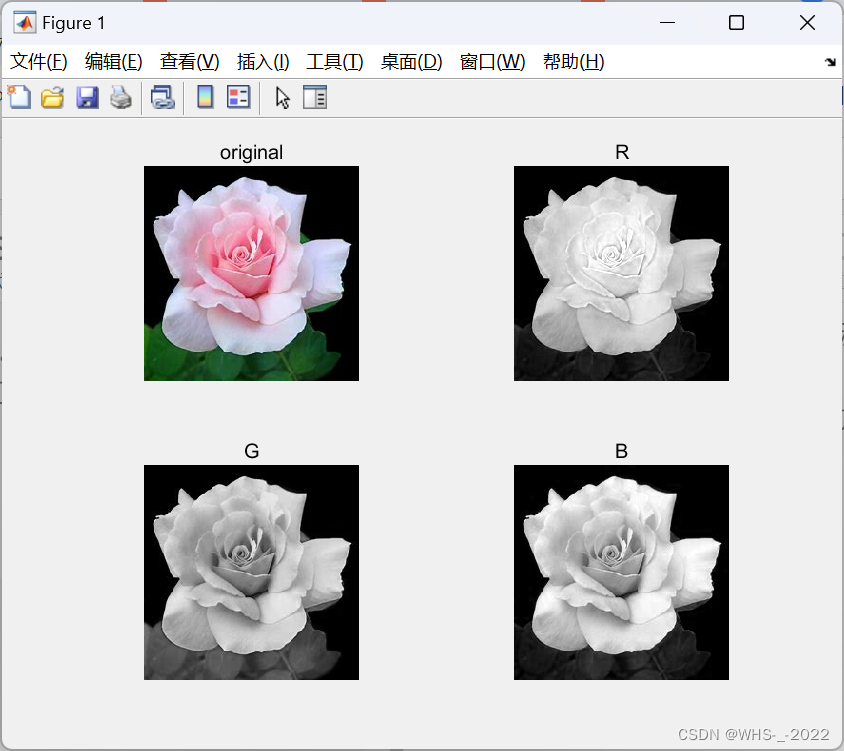Click the original color rose image
Image resolution: width=844 pixels, height=751 pixels.
251,273
